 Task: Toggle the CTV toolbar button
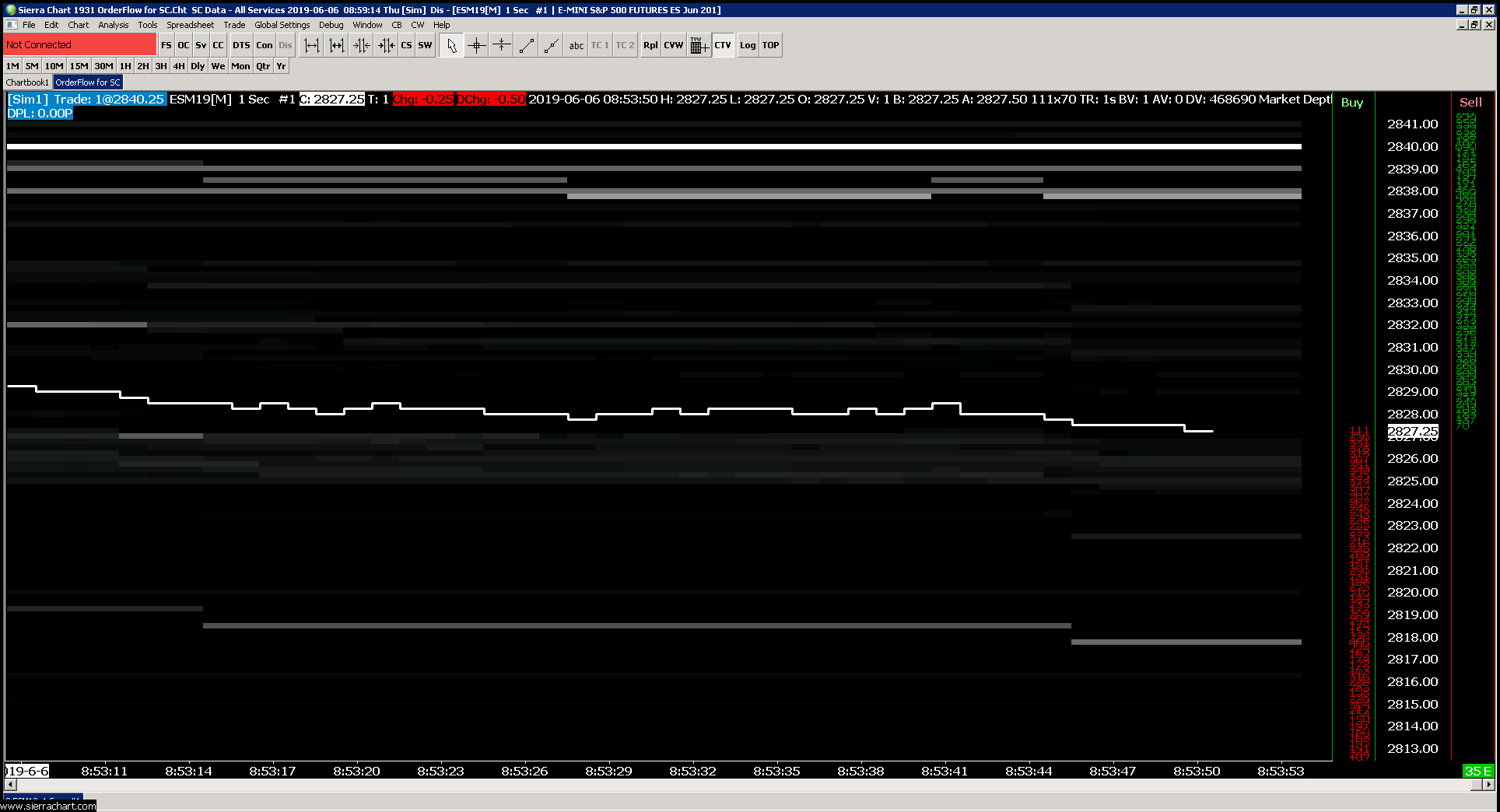[x=723, y=45]
